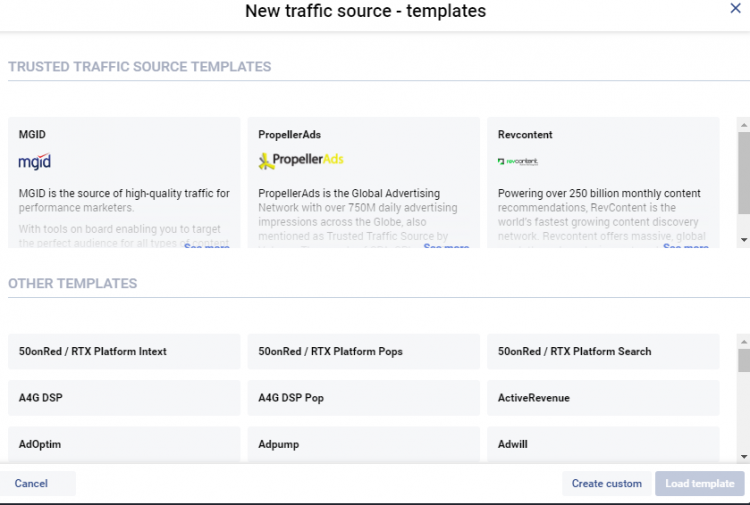Screen dimensions: 750x505
Task: Open See more link on MGID card
Action: [207, 245]
